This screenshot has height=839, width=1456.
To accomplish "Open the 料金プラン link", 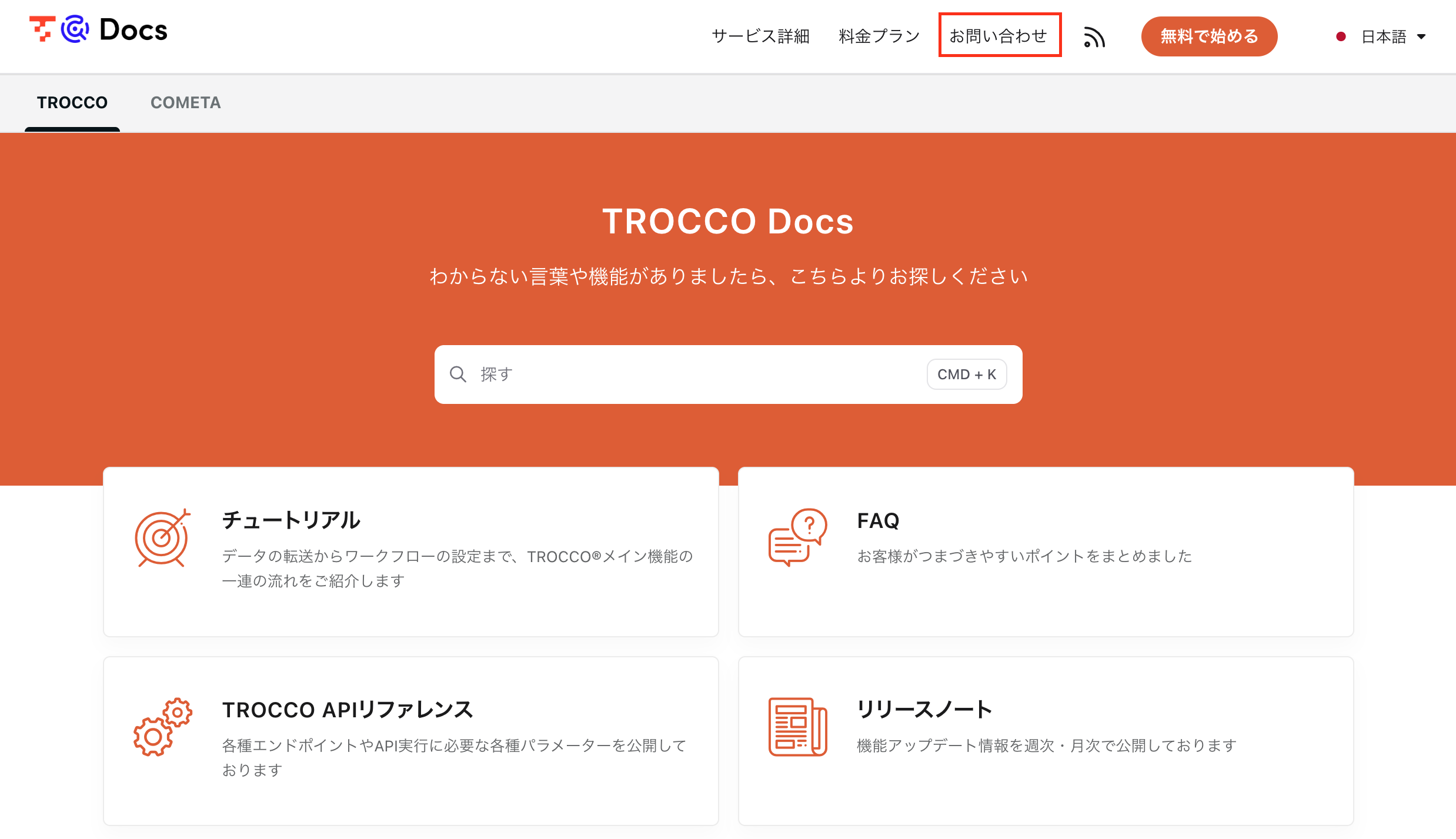I will (x=879, y=36).
